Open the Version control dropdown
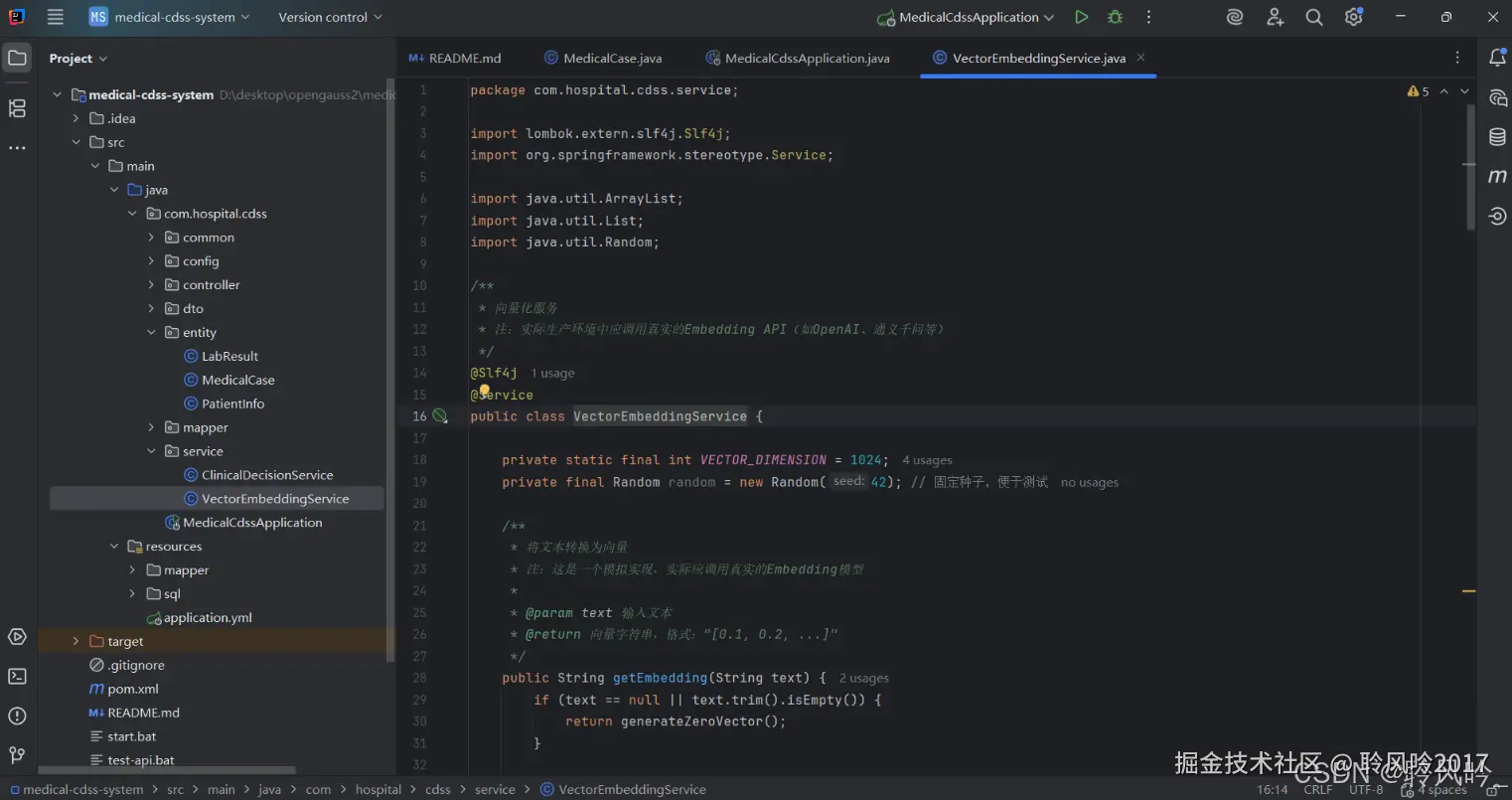Viewport: 1512px width, 800px height. pyautogui.click(x=330, y=17)
